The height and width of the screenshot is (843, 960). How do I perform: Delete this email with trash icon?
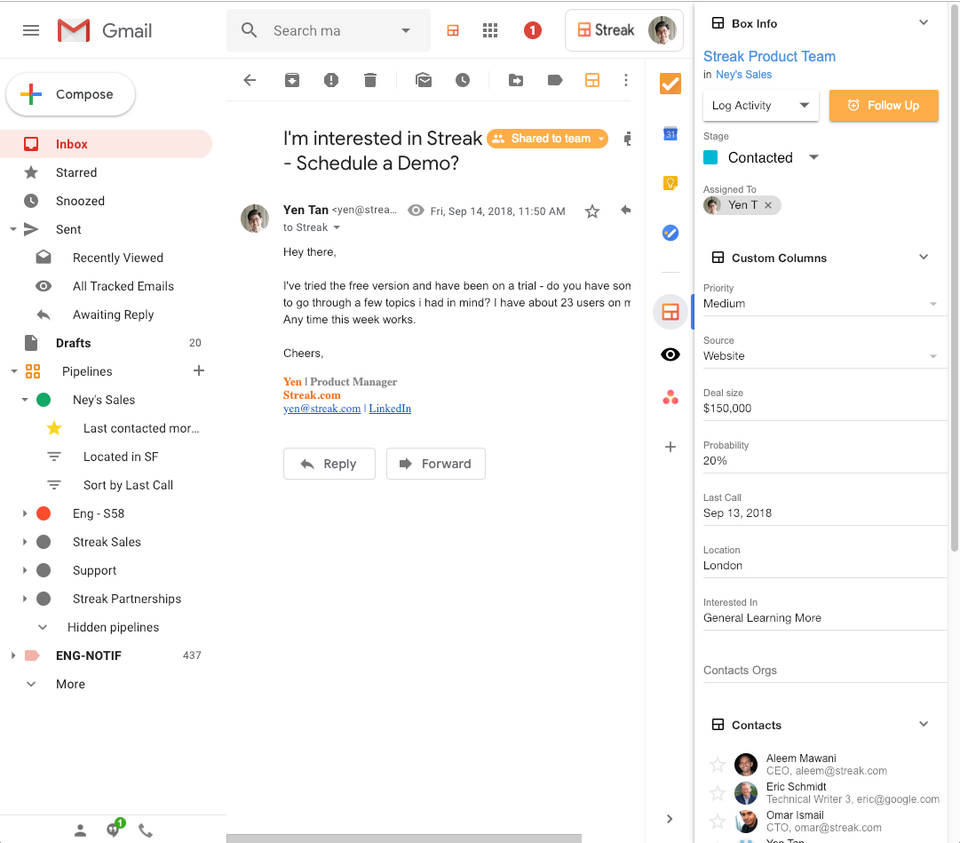tap(370, 80)
